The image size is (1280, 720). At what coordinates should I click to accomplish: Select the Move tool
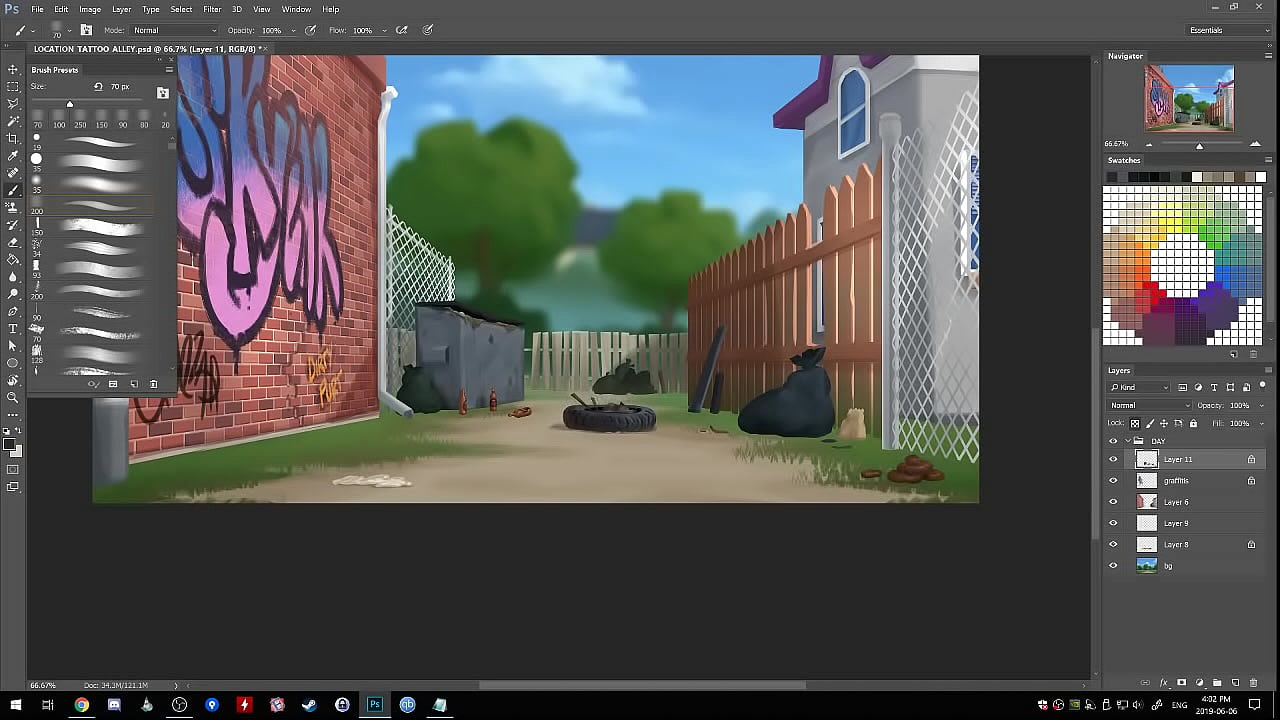tap(13, 69)
